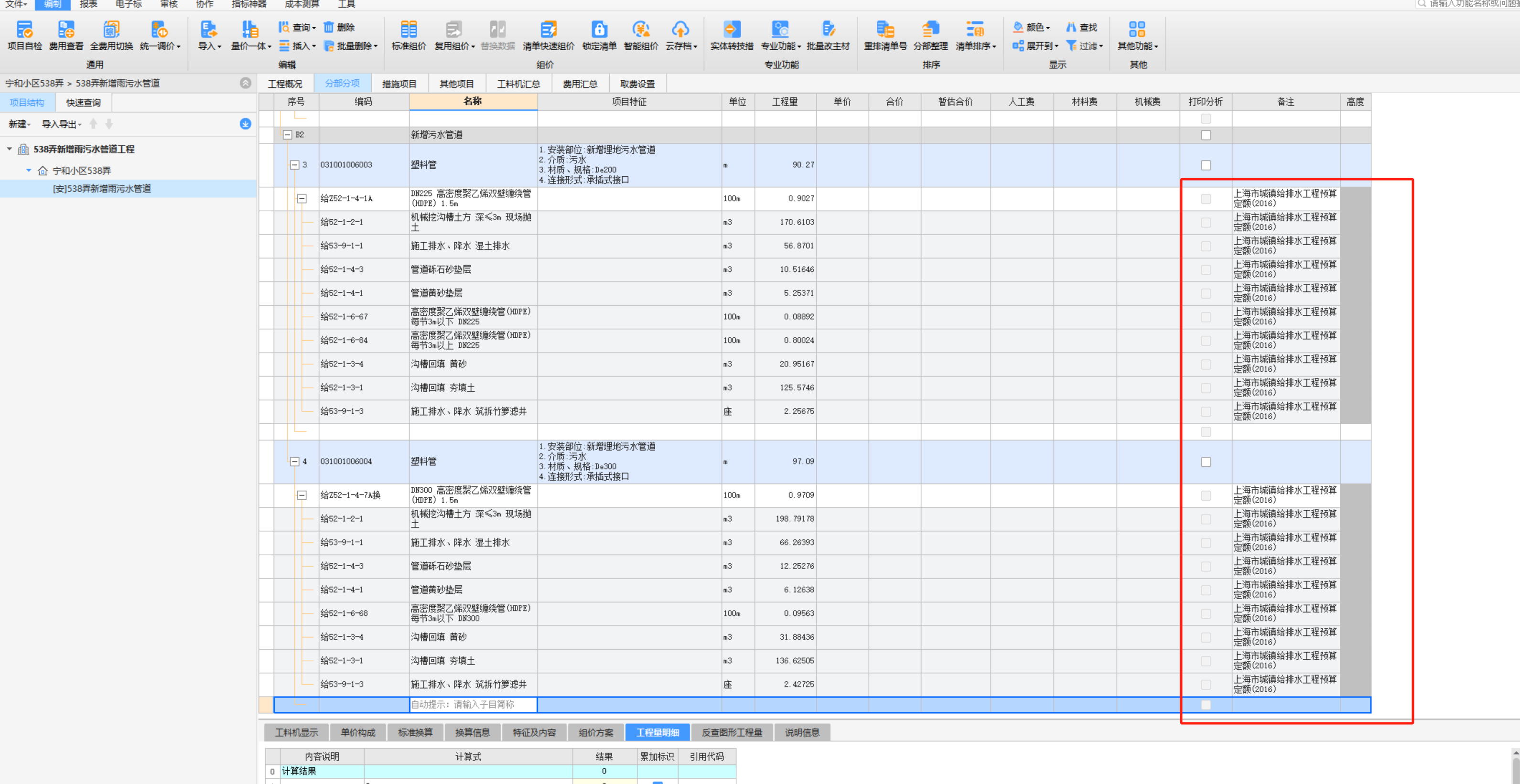Collapse the B2 新增污水管道 section
1520x784 pixels.
287,135
